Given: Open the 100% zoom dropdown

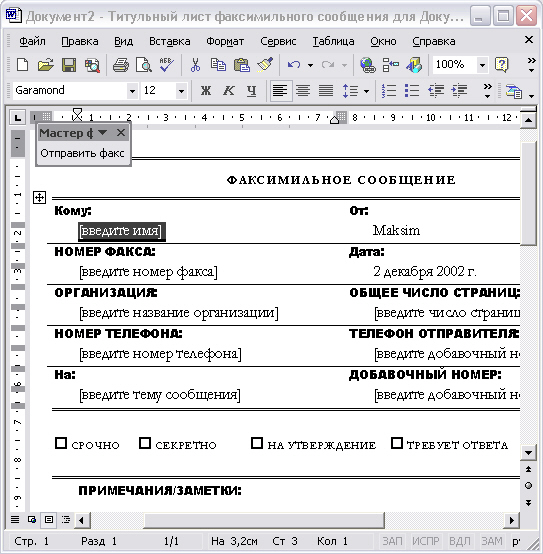Looking at the screenshot, I should point(482,65).
